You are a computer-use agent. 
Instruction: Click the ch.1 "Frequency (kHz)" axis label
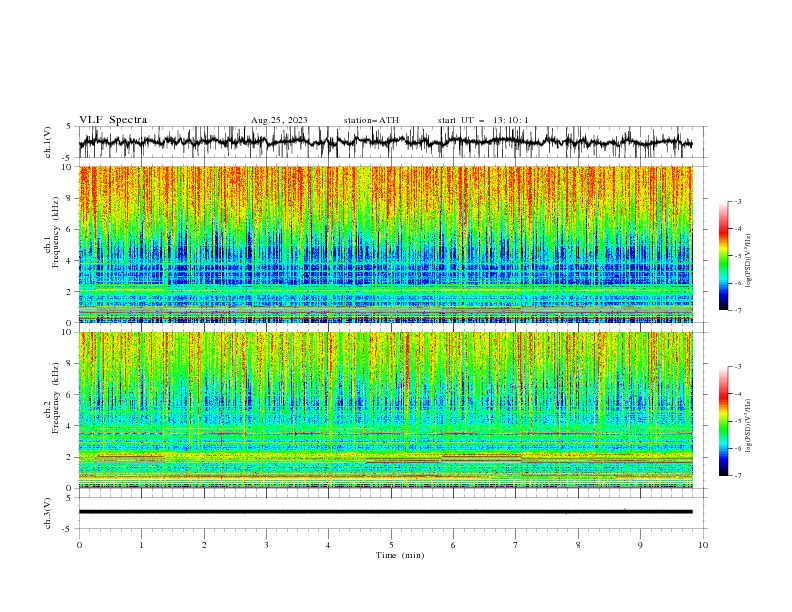pyautogui.click(x=56, y=230)
